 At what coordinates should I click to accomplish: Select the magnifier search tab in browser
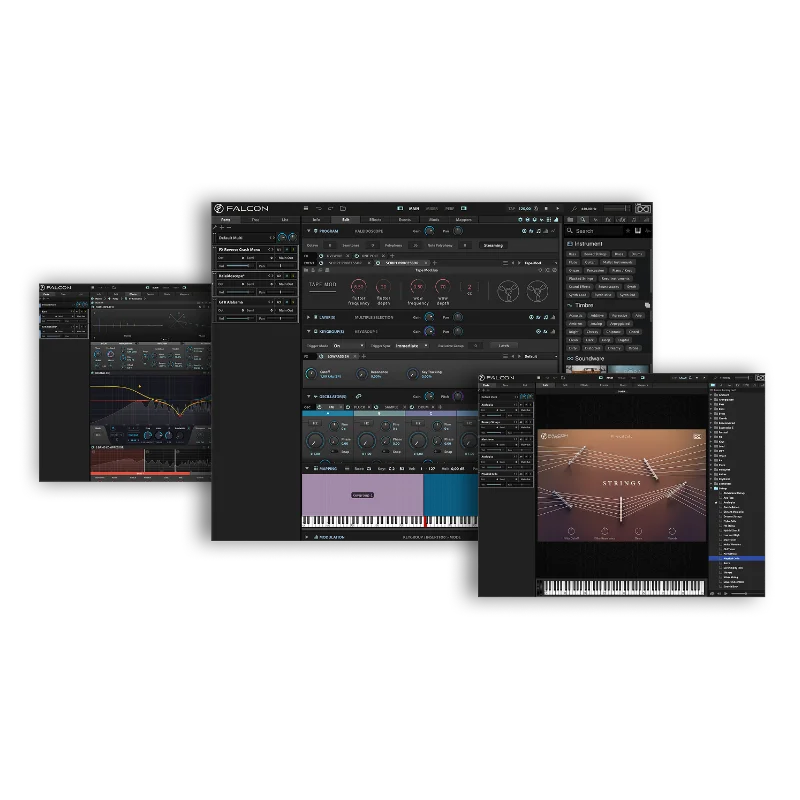[x=583, y=219]
